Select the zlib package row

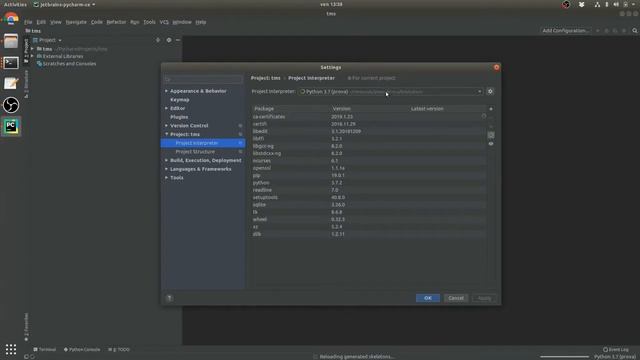pos(369,234)
